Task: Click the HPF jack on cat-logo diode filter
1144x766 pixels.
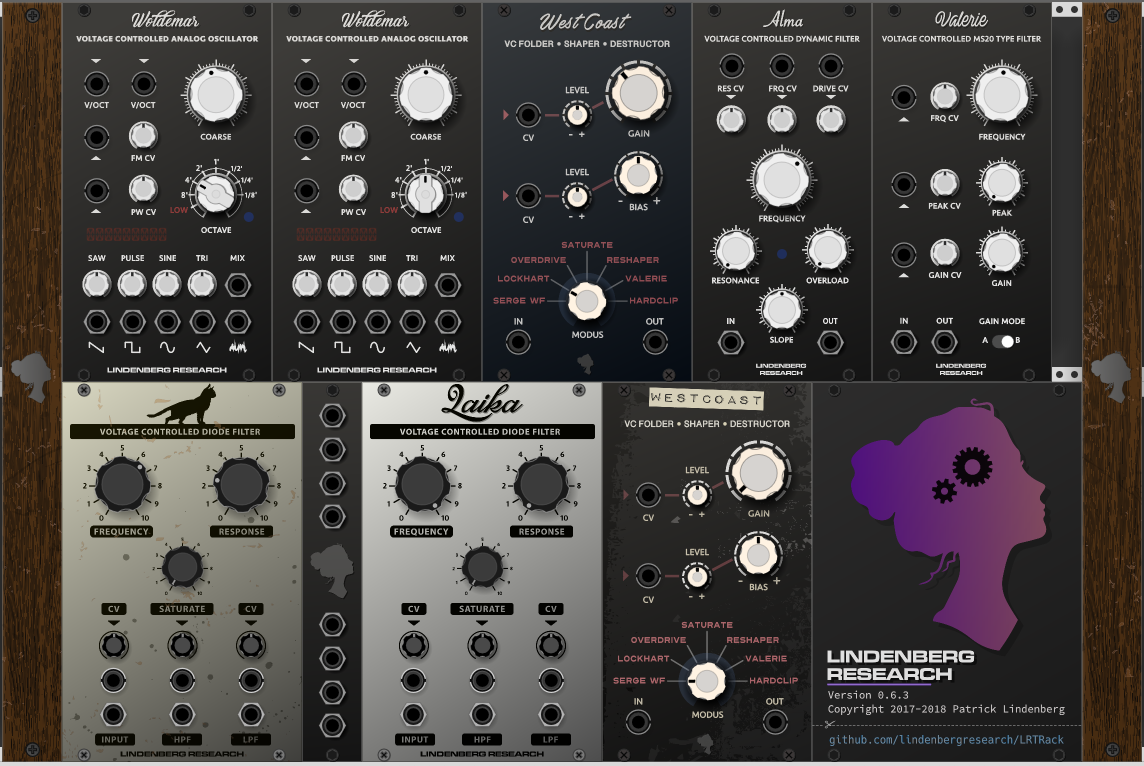Action: coord(182,714)
